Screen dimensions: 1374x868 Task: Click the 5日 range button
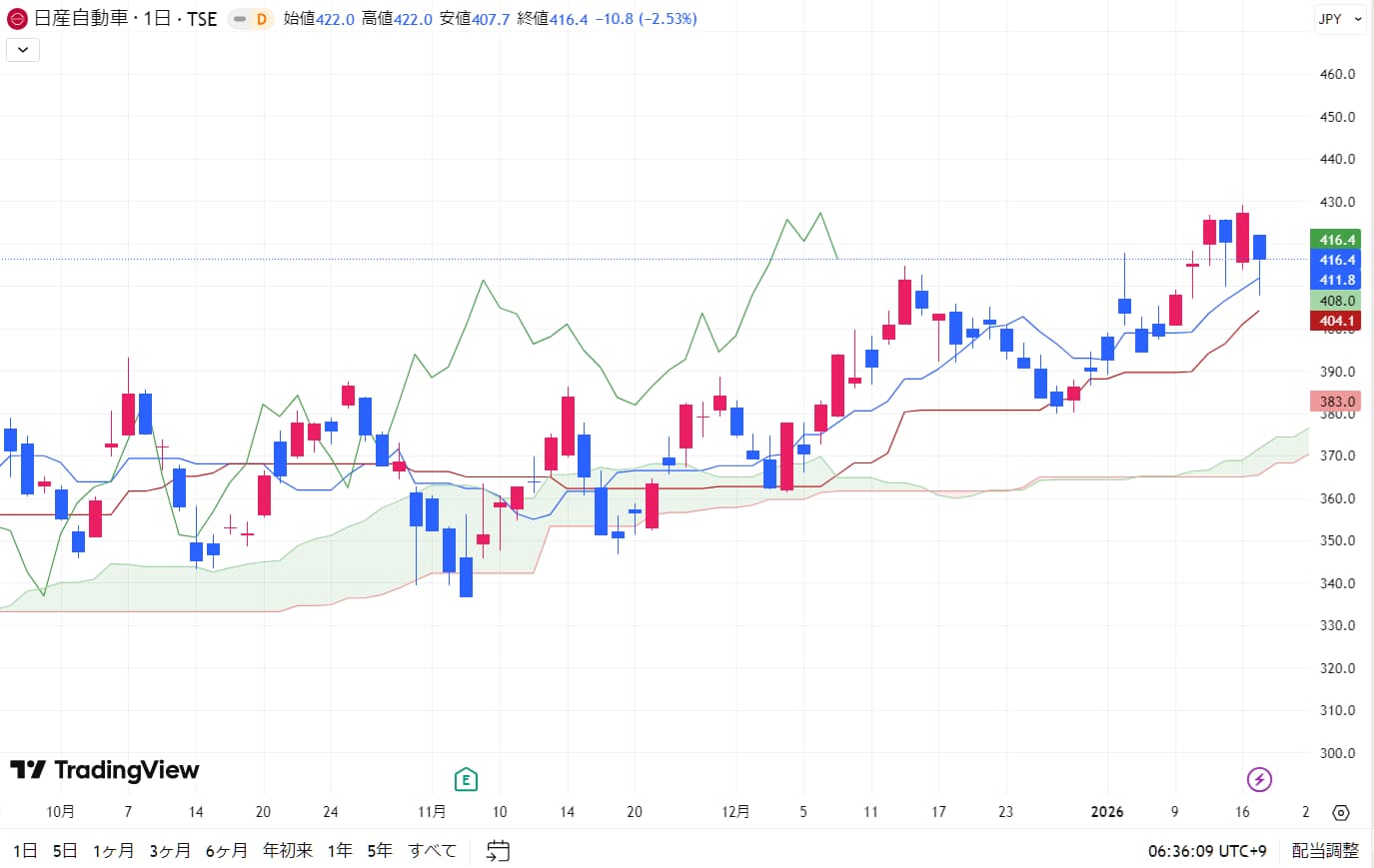(x=65, y=850)
